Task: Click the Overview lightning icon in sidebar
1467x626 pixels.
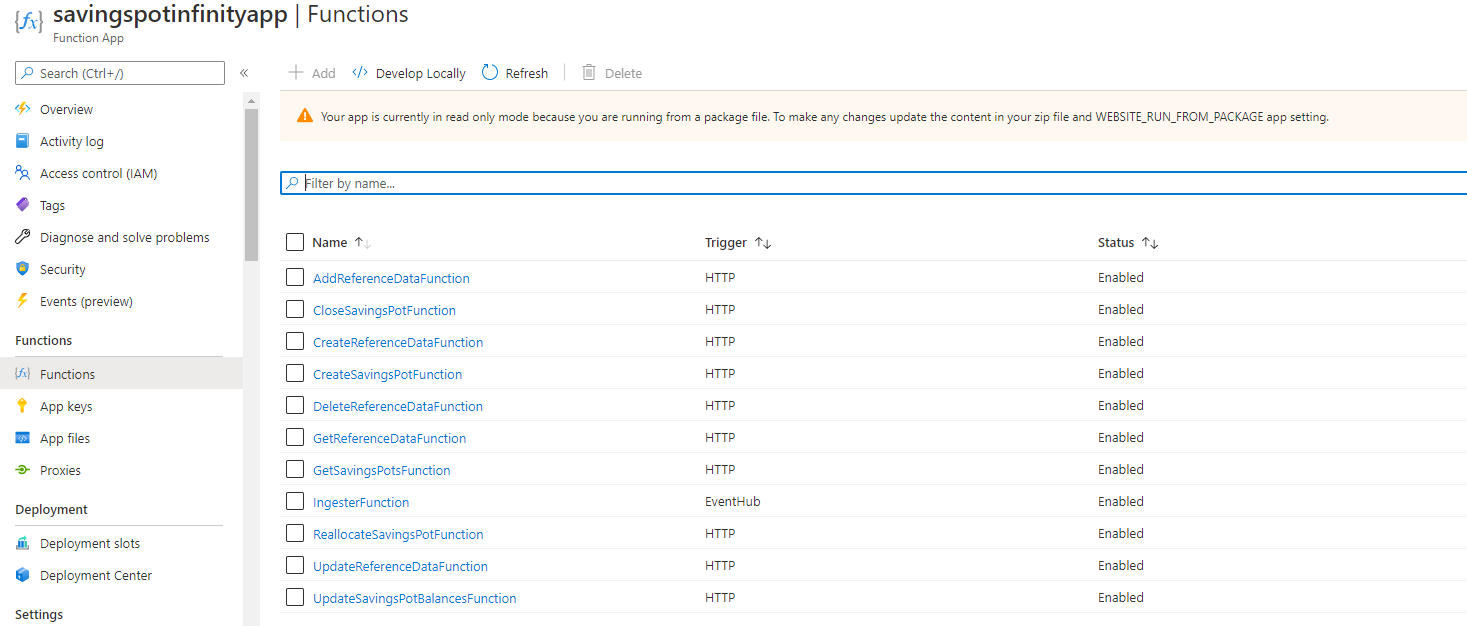Action: pos(22,109)
